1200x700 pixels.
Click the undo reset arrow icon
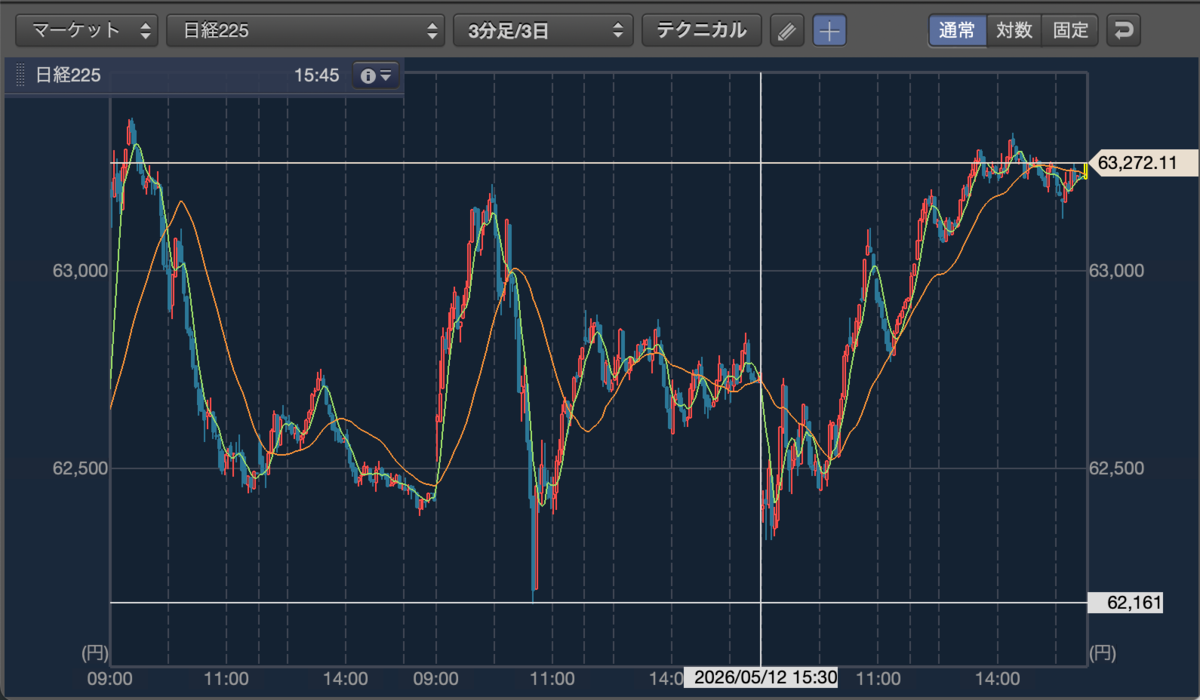(1124, 30)
